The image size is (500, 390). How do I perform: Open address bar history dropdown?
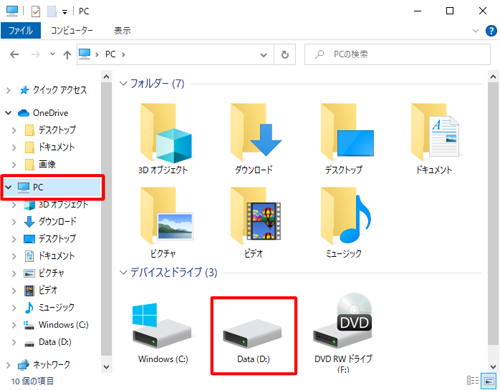click(263, 55)
